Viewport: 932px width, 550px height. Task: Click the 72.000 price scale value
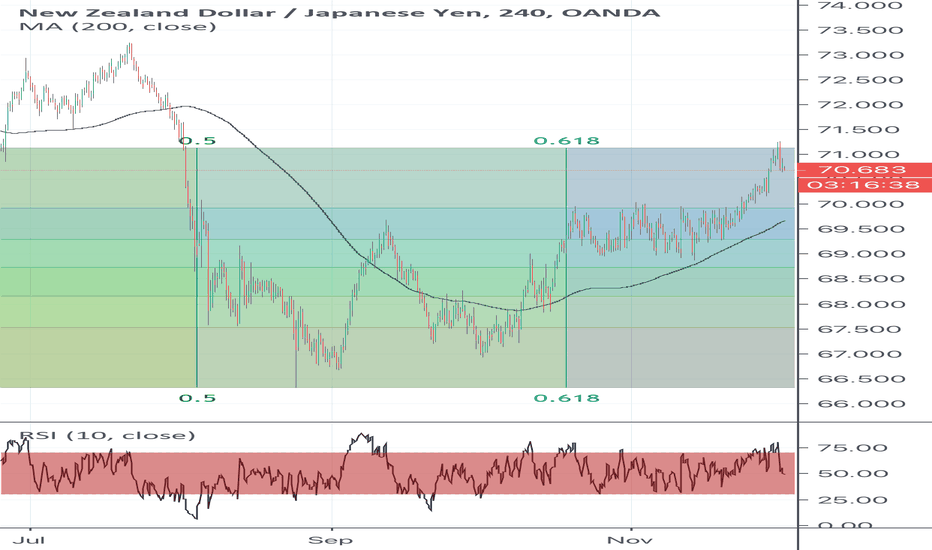pyautogui.click(x=867, y=105)
